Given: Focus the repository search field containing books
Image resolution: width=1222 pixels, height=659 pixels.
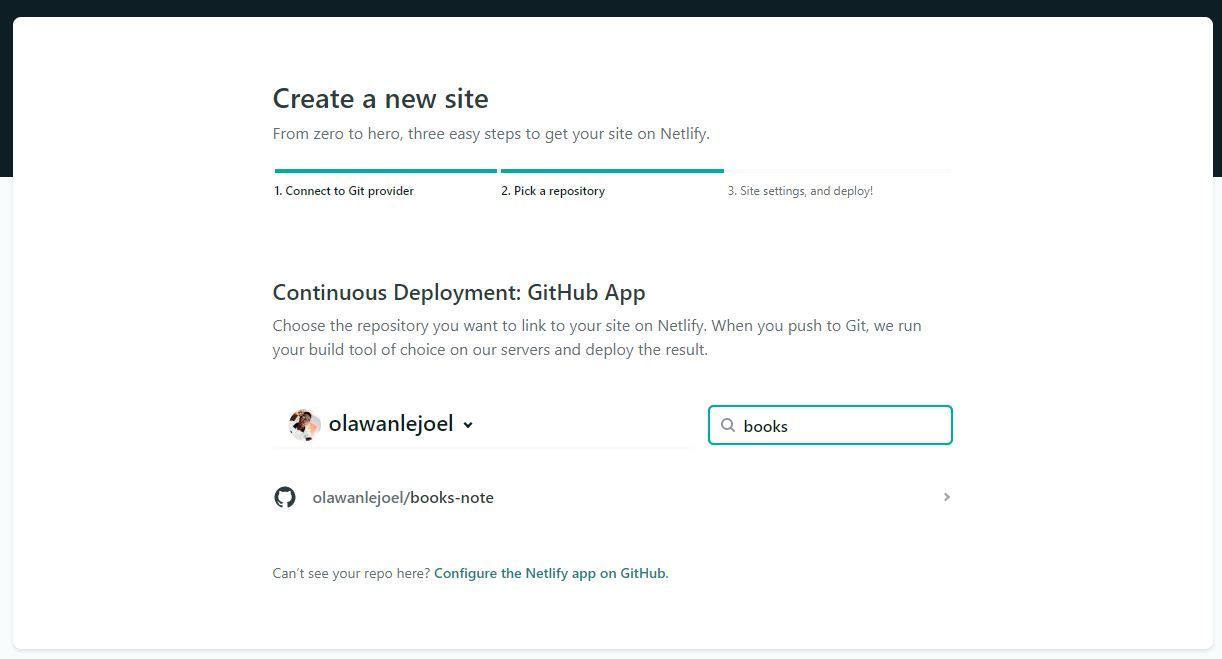Looking at the screenshot, I should tap(830, 425).
